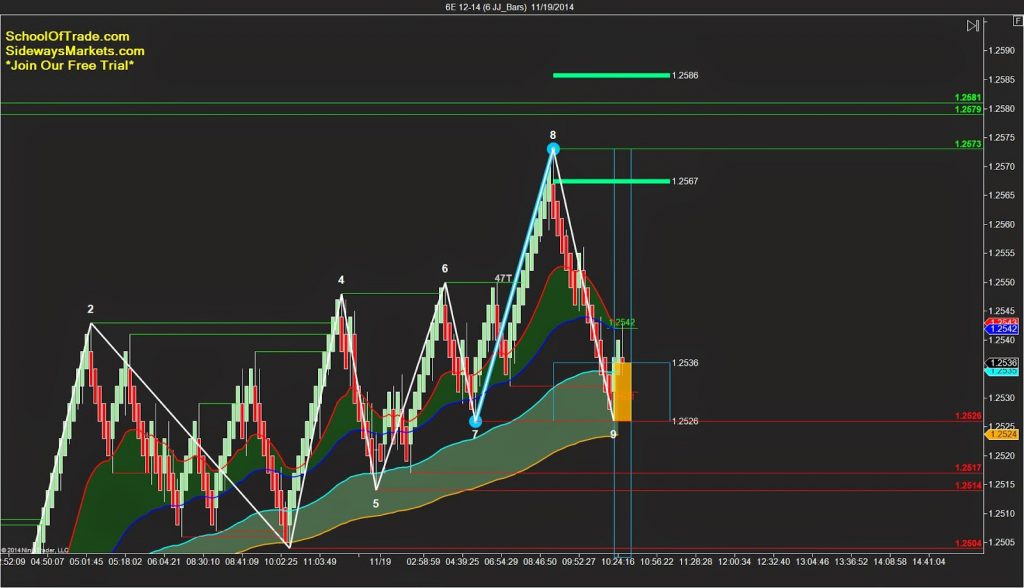Click the 1.2586 target price label
Viewport: 1024px width, 588px height.
coord(685,75)
